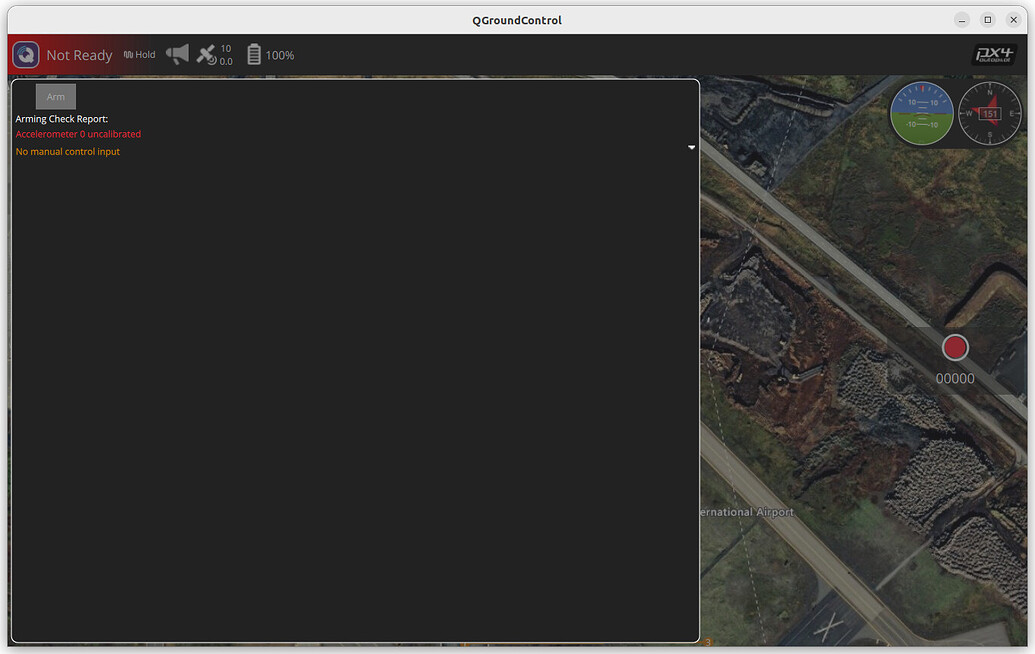Click the attitude indicator instrument
This screenshot has width=1035, height=654.
pos(921,113)
